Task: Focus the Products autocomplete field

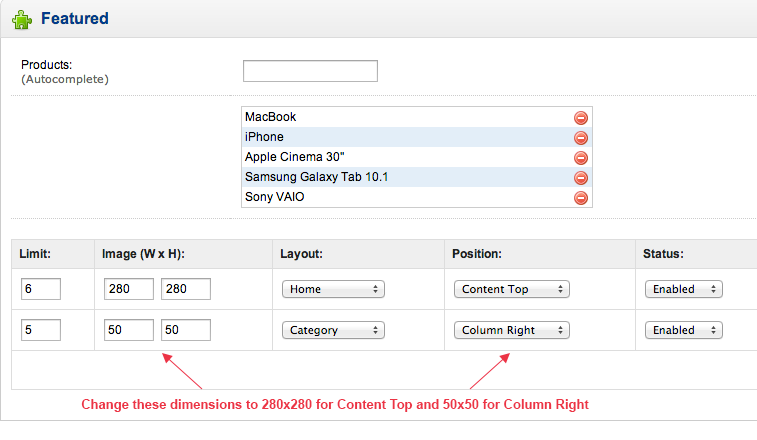Action: [x=310, y=71]
